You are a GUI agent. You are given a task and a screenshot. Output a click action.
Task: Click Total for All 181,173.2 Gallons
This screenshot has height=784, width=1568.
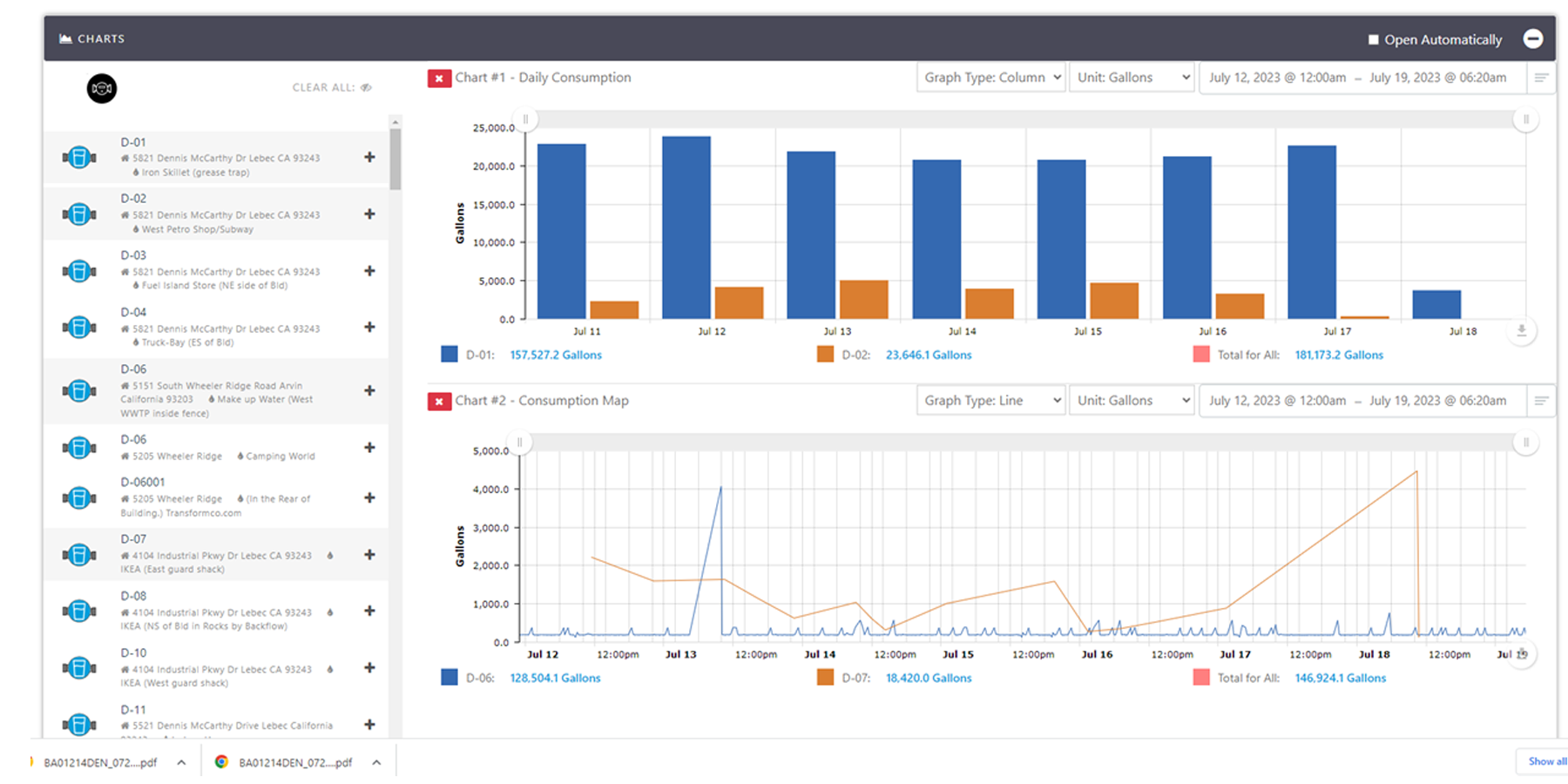1339,355
